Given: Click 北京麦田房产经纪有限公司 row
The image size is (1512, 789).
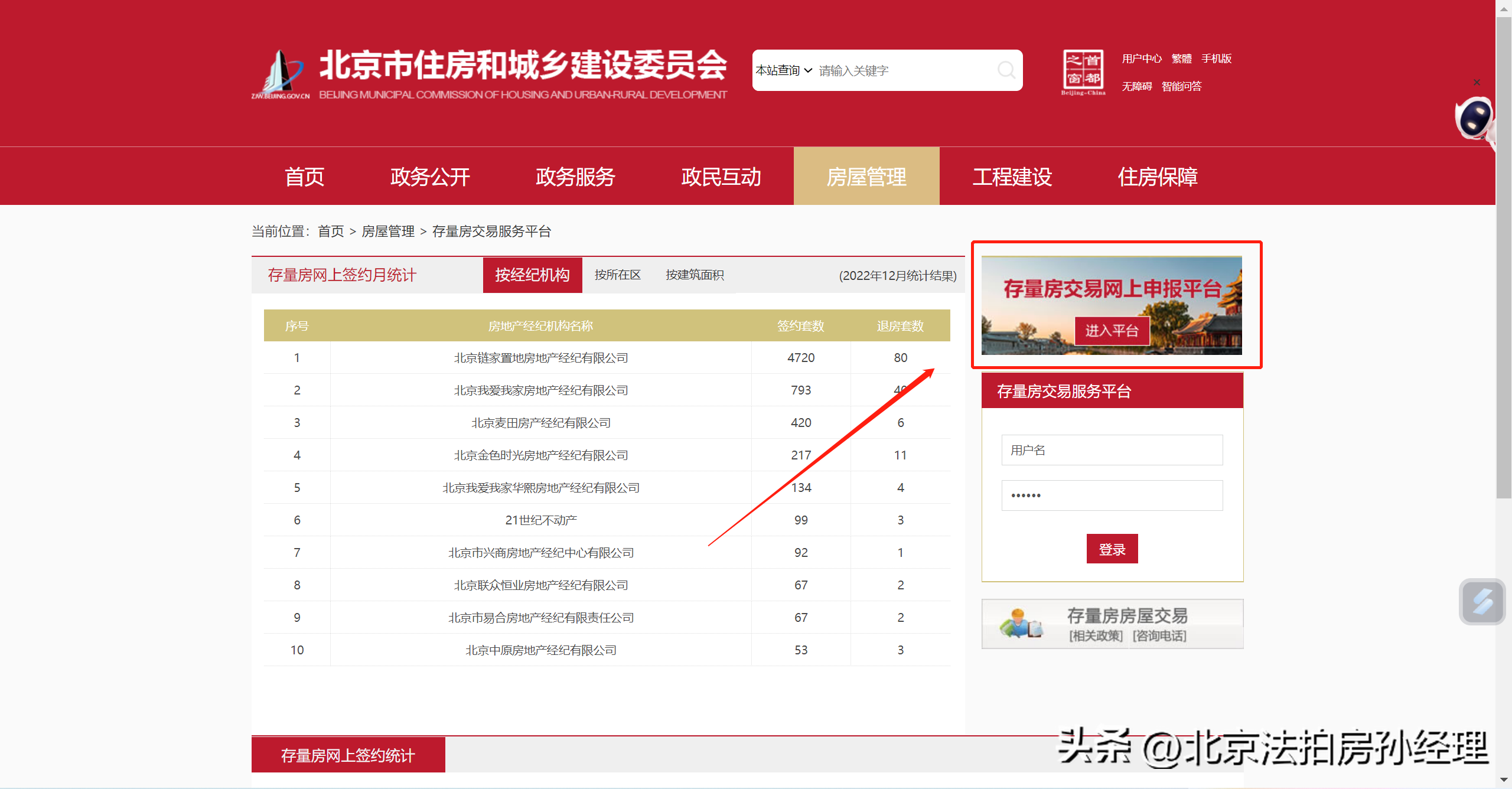Looking at the screenshot, I should [x=607, y=423].
